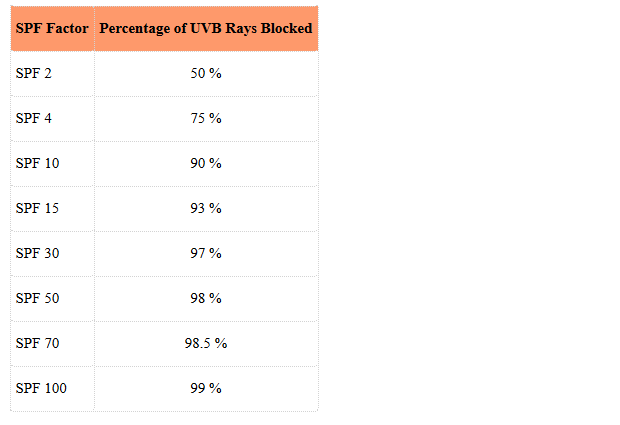
Task: Click the 75 % value cell
Action: [x=206, y=119]
